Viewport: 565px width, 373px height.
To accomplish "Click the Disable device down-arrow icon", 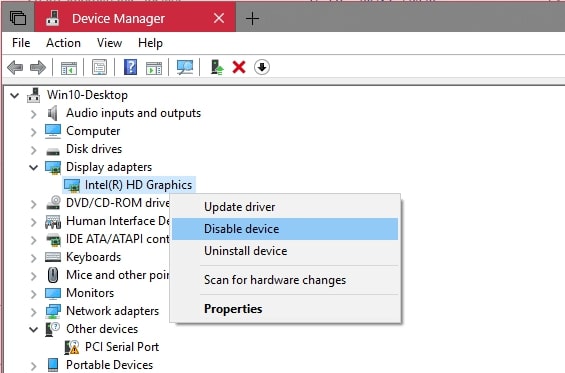I will (x=262, y=67).
